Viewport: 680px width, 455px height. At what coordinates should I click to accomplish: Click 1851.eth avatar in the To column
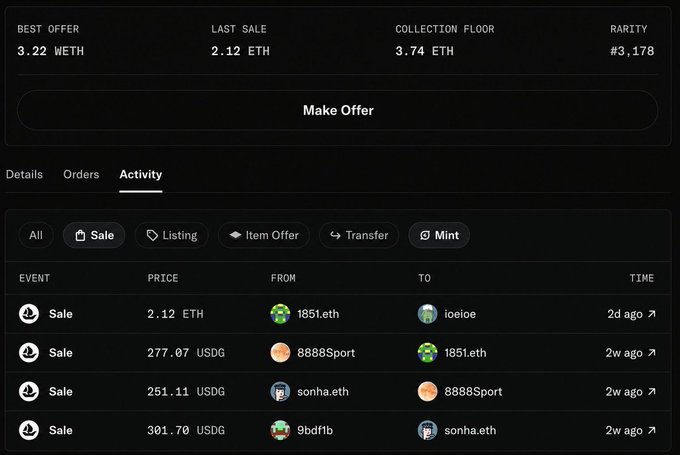click(428, 353)
